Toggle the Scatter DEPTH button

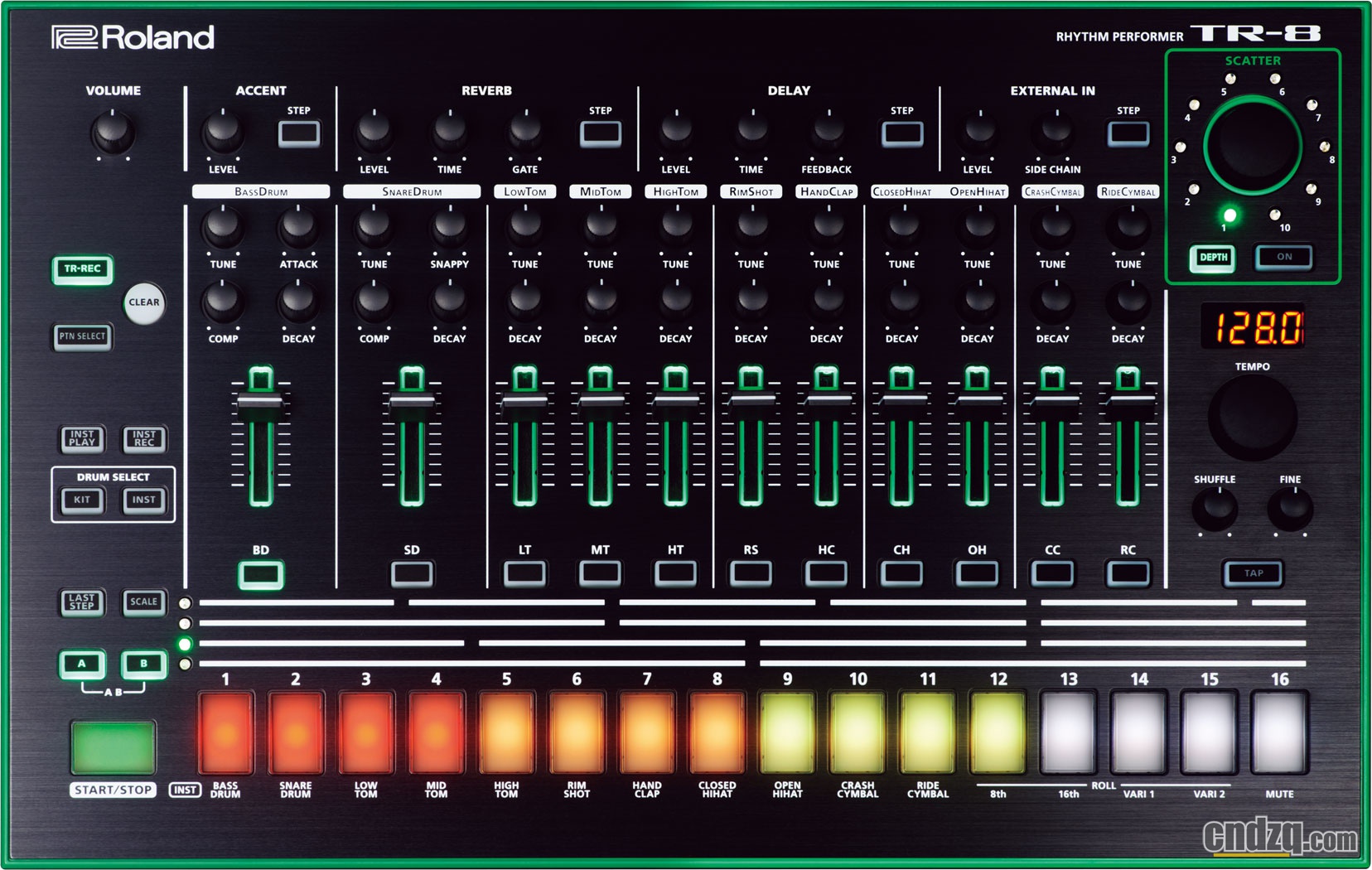pyautogui.click(x=1214, y=258)
